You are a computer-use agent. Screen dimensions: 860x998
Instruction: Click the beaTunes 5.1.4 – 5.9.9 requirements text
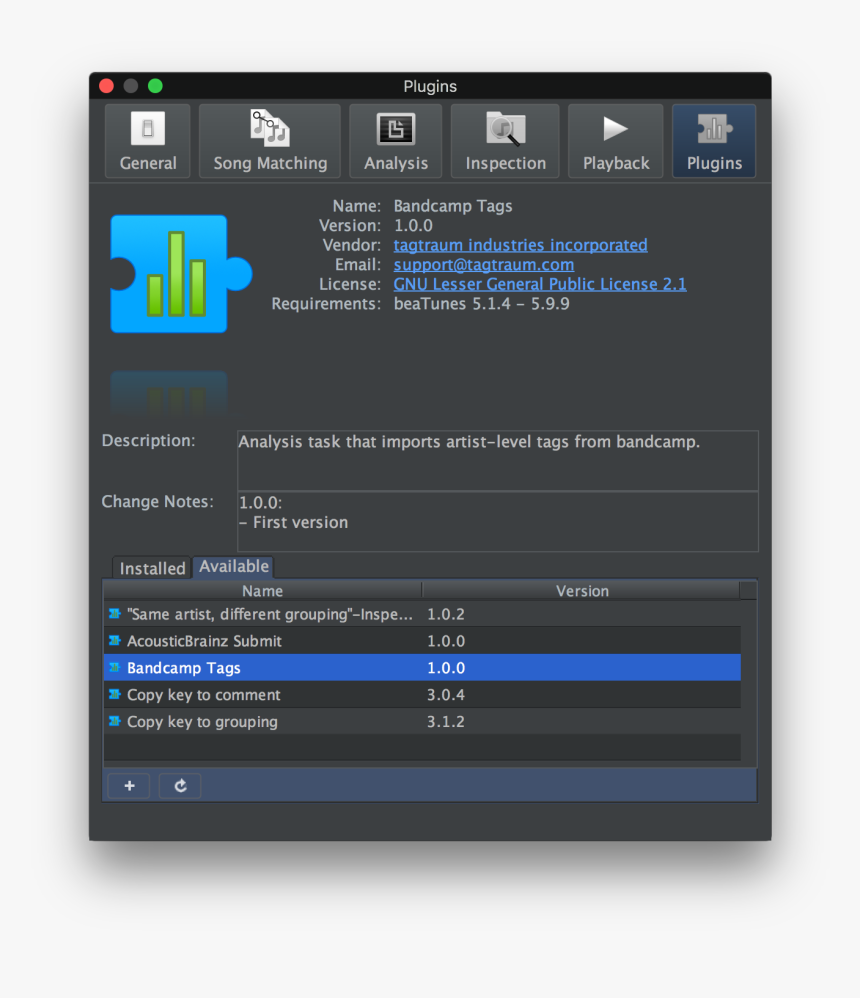pos(481,304)
